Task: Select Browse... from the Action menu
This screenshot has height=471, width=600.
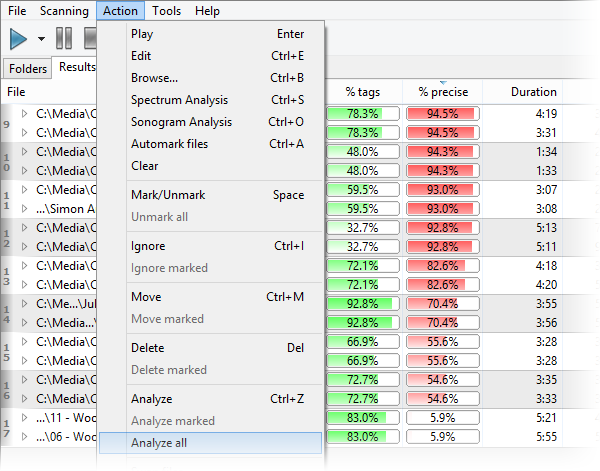Action: pyautogui.click(x=154, y=78)
